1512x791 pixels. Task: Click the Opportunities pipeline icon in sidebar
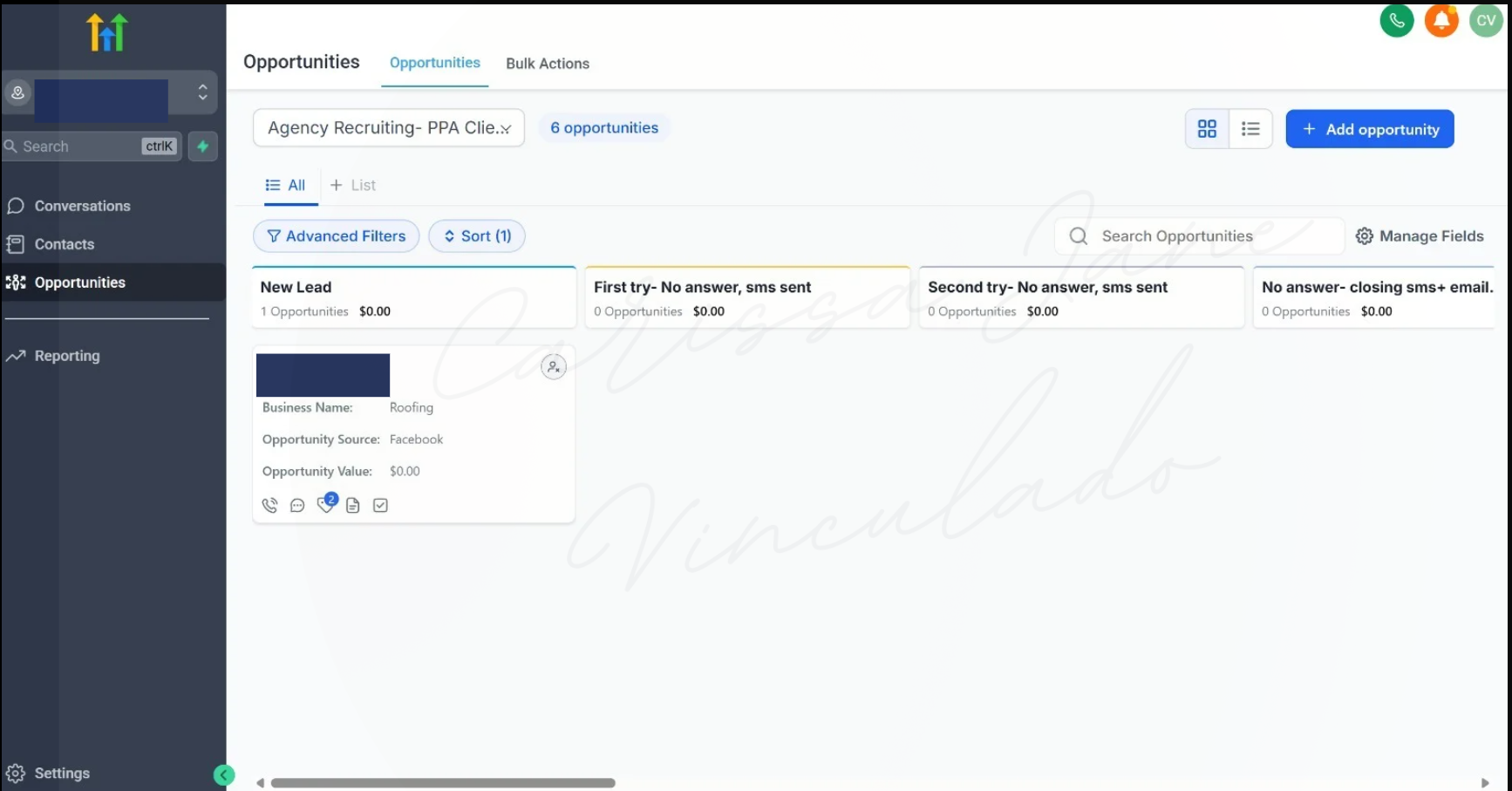click(15, 283)
